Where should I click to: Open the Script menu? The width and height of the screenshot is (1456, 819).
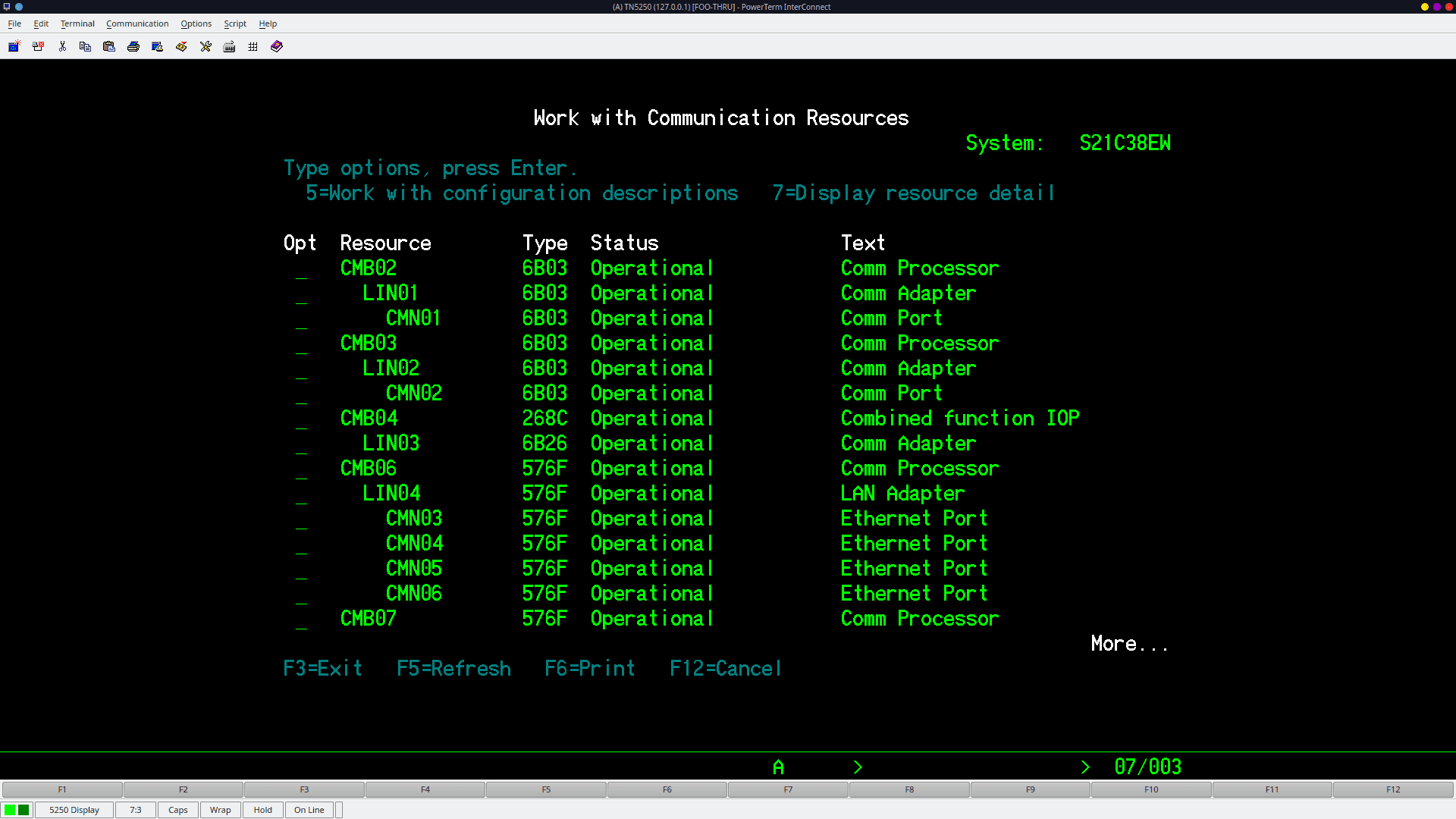(x=234, y=24)
